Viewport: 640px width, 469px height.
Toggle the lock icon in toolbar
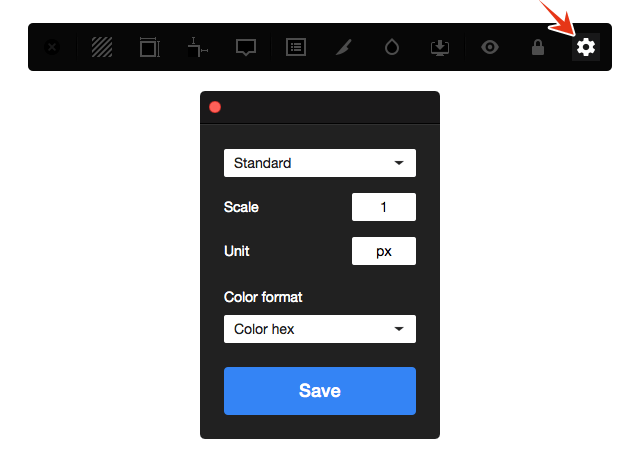point(538,47)
